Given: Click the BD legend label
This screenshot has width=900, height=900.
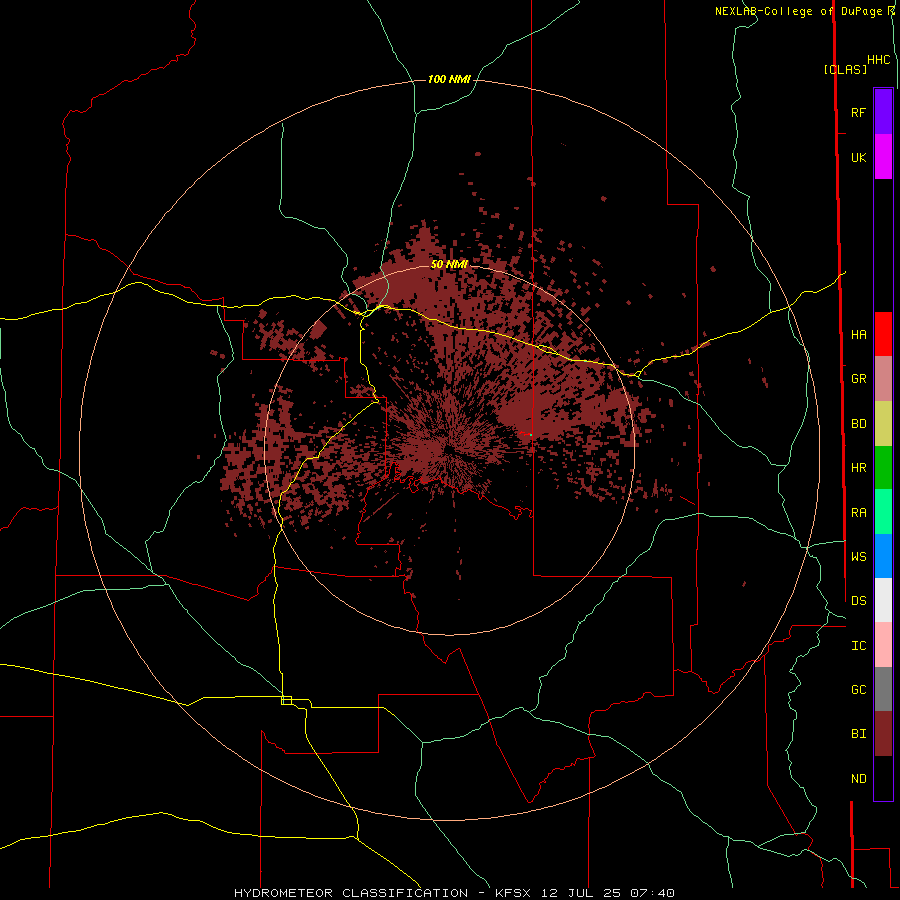Looking at the screenshot, I should [859, 424].
